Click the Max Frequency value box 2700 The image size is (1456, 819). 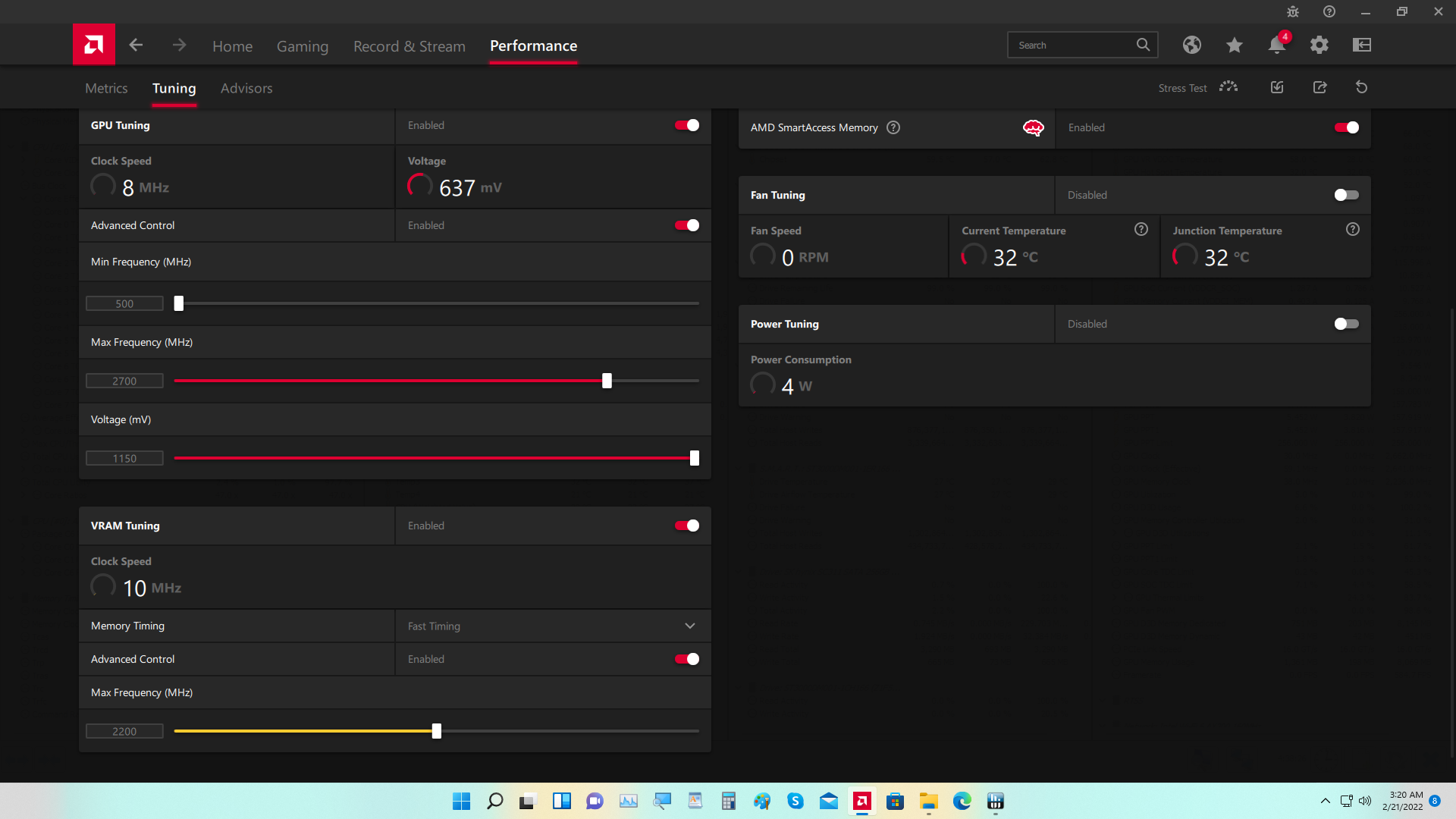[x=124, y=381]
